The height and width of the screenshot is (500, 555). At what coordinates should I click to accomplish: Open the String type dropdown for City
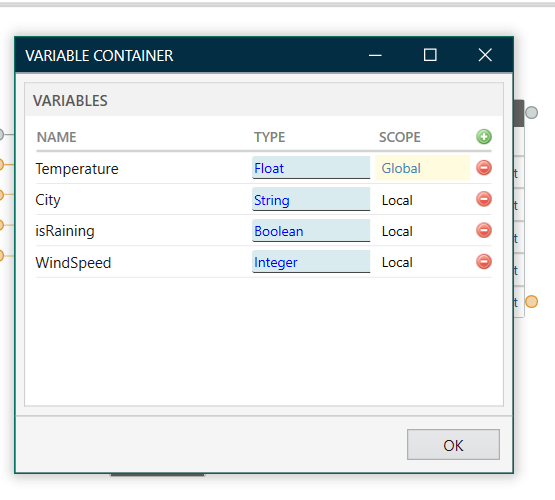pyautogui.click(x=311, y=199)
